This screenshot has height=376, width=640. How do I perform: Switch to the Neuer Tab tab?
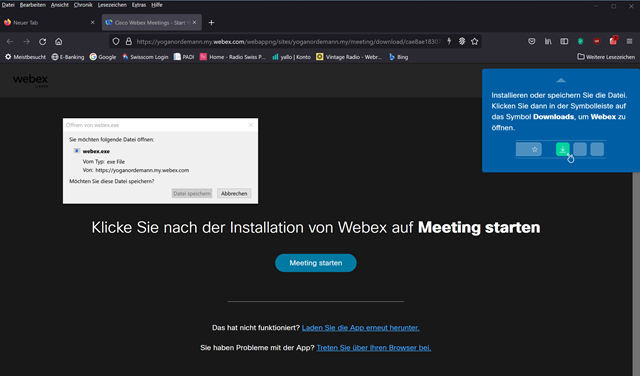[x=49, y=22]
